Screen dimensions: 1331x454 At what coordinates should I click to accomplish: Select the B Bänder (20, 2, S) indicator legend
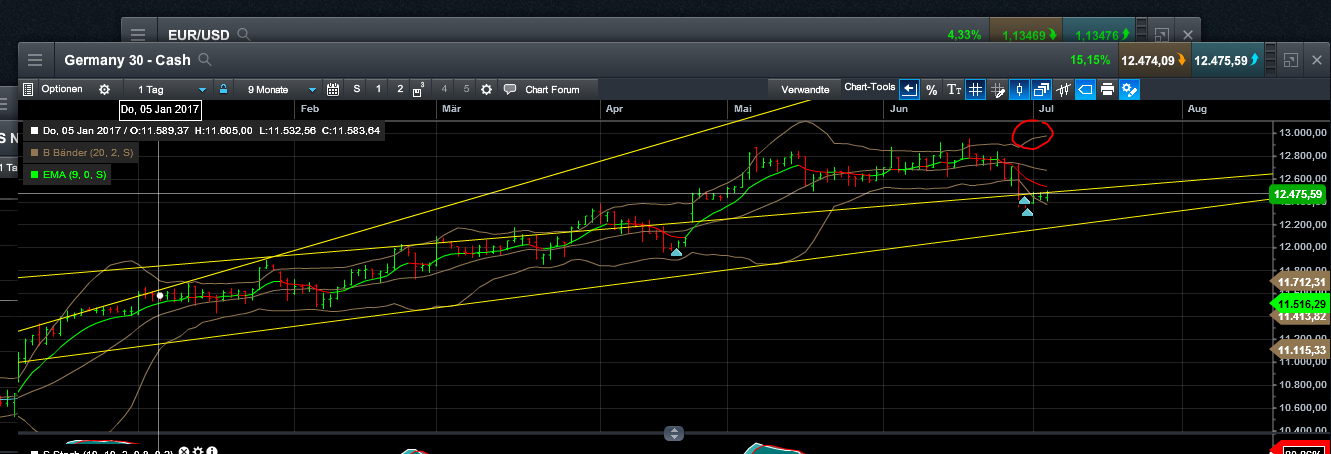click(82, 152)
